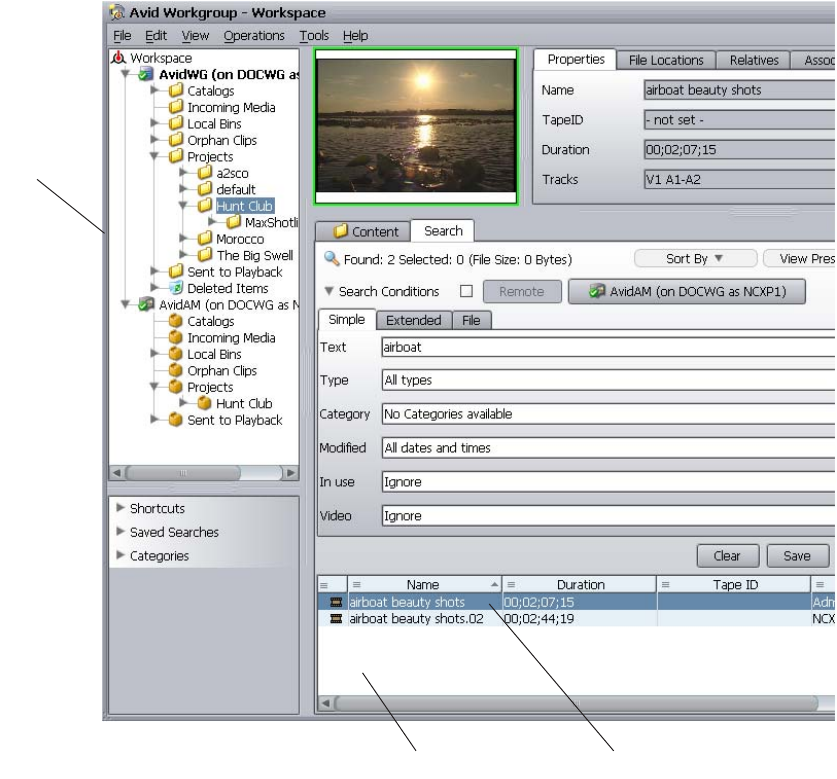
Task: Click the Orphan Clips folder icon under AvidWG
Action: [176, 140]
